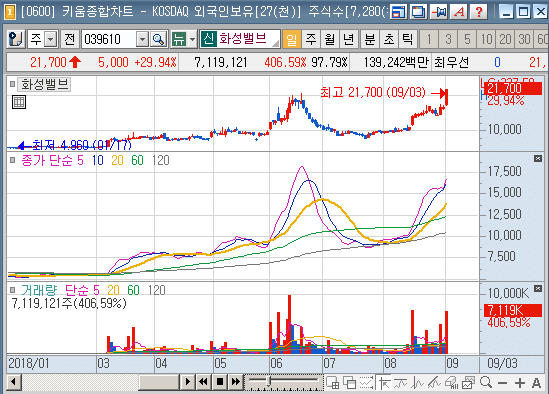The width and height of the screenshot is (549, 394).
Task: Click the stock code field 039610
Action: click(109, 39)
